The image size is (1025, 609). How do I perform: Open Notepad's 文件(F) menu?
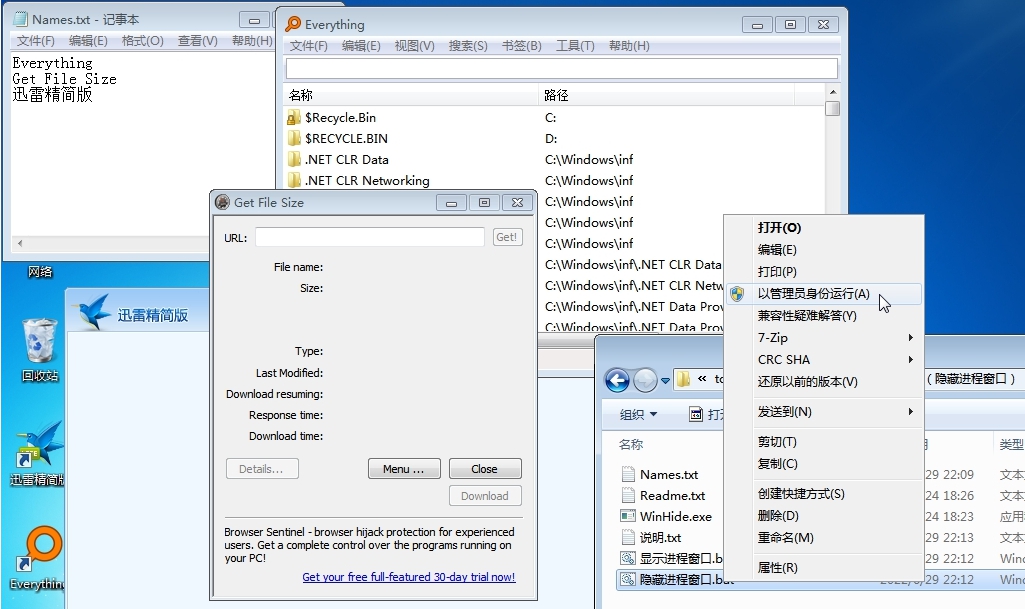coord(35,41)
